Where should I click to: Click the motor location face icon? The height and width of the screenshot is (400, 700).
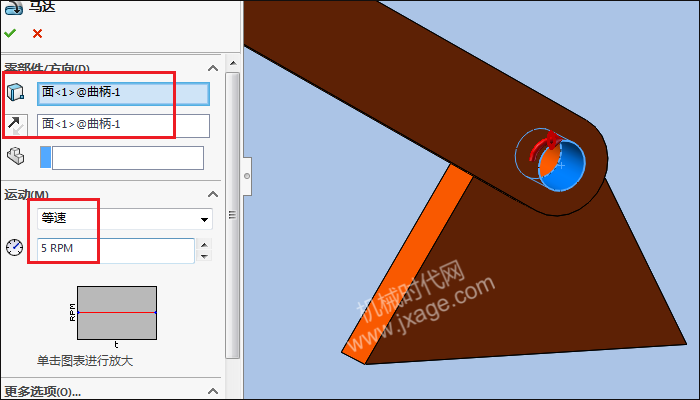point(15,92)
